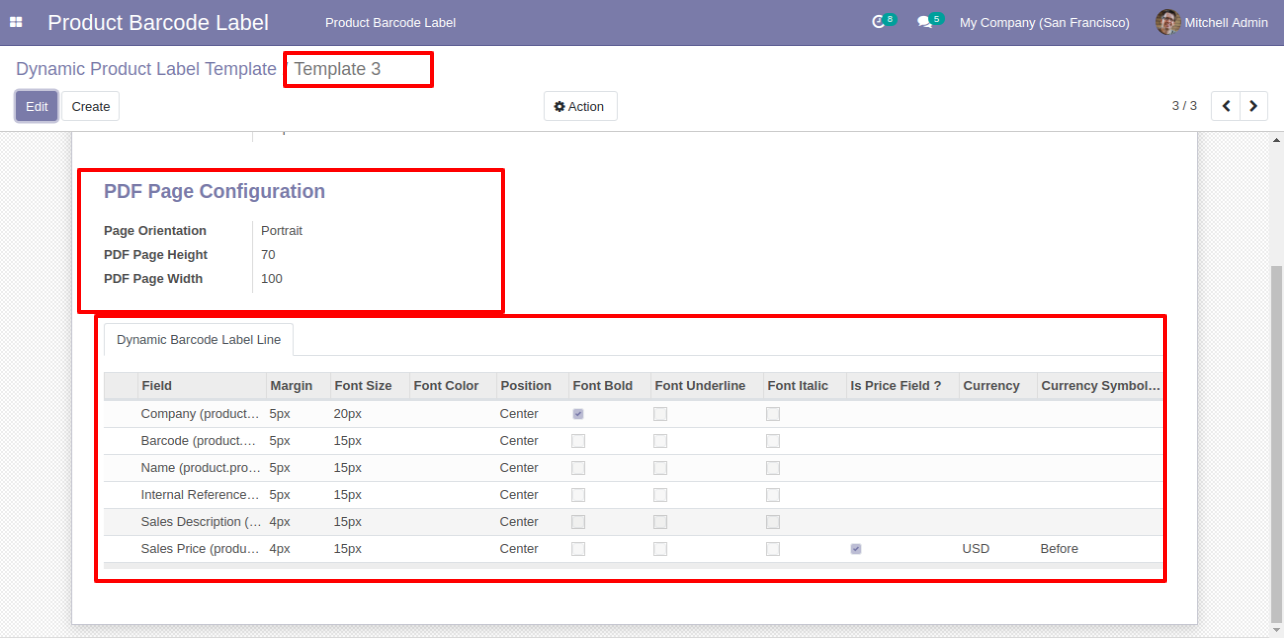
Task: Click the Font Color column header
Action: coord(453,386)
